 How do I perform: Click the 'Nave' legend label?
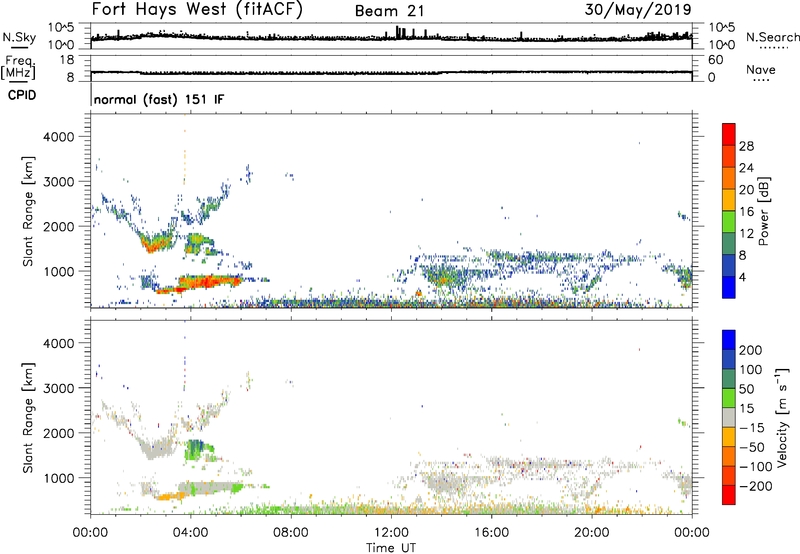click(761, 69)
